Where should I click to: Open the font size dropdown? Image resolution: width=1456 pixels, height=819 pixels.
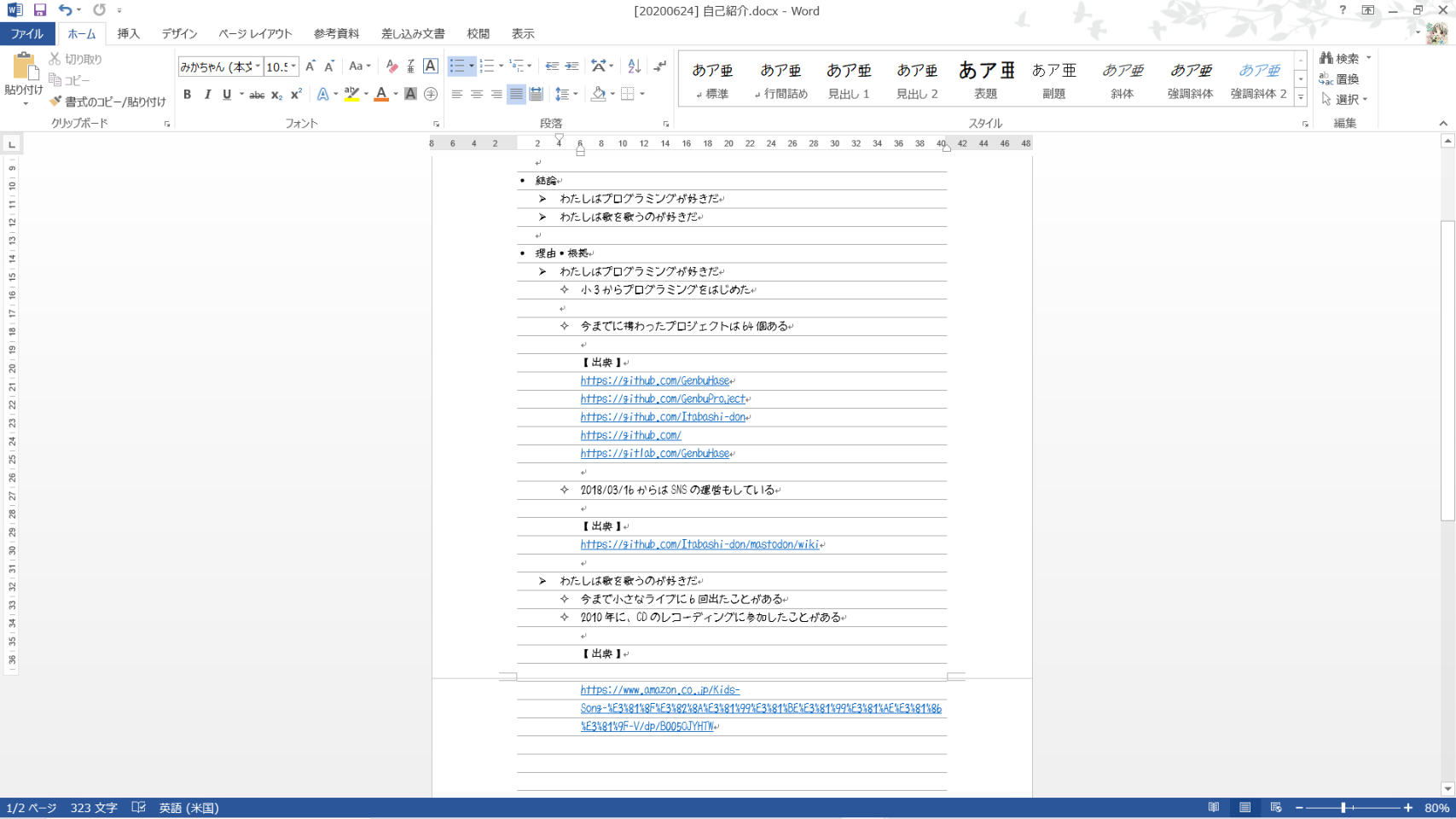pyautogui.click(x=293, y=67)
